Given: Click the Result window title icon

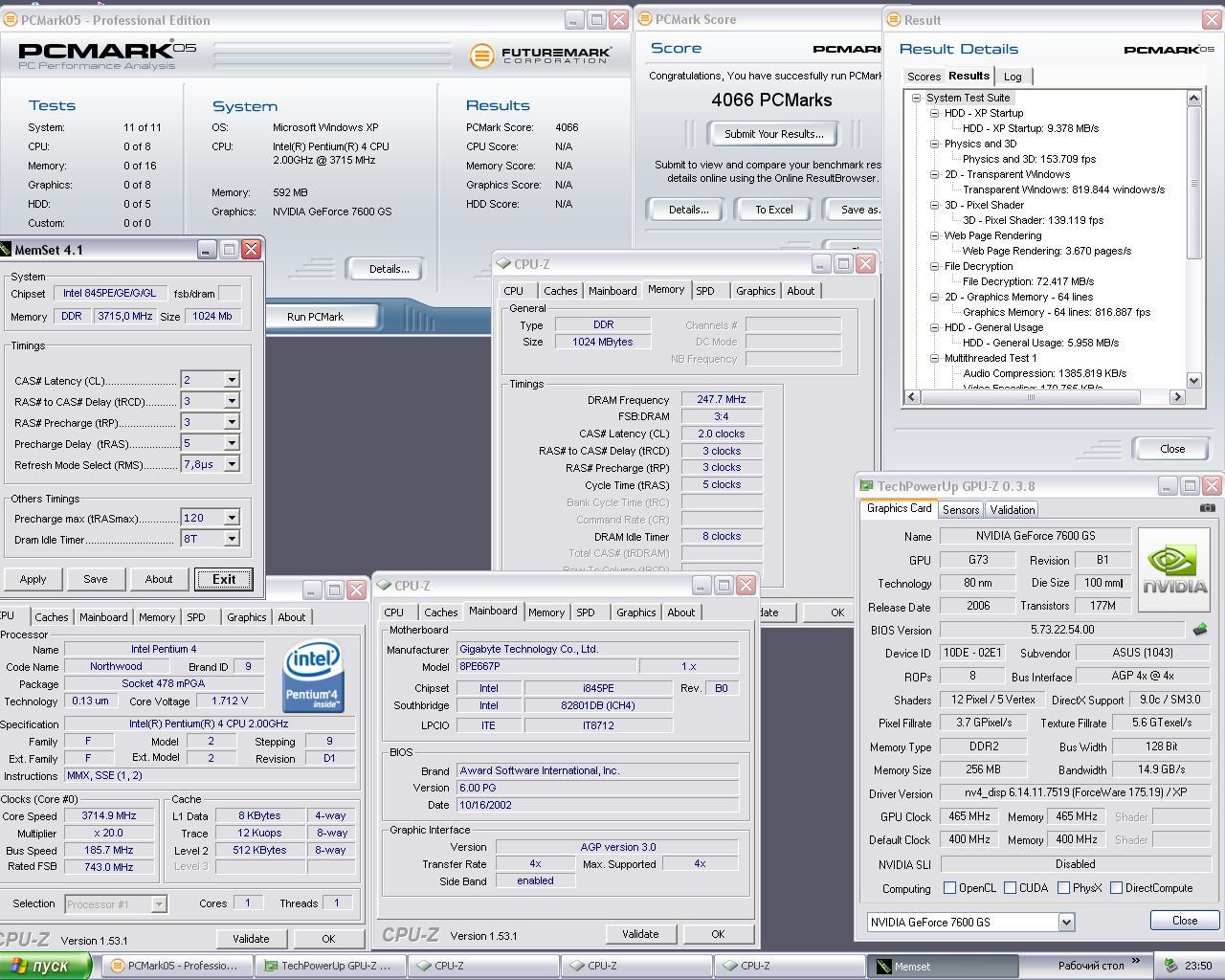Looking at the screenshot, I should click(x=895, y=19).
